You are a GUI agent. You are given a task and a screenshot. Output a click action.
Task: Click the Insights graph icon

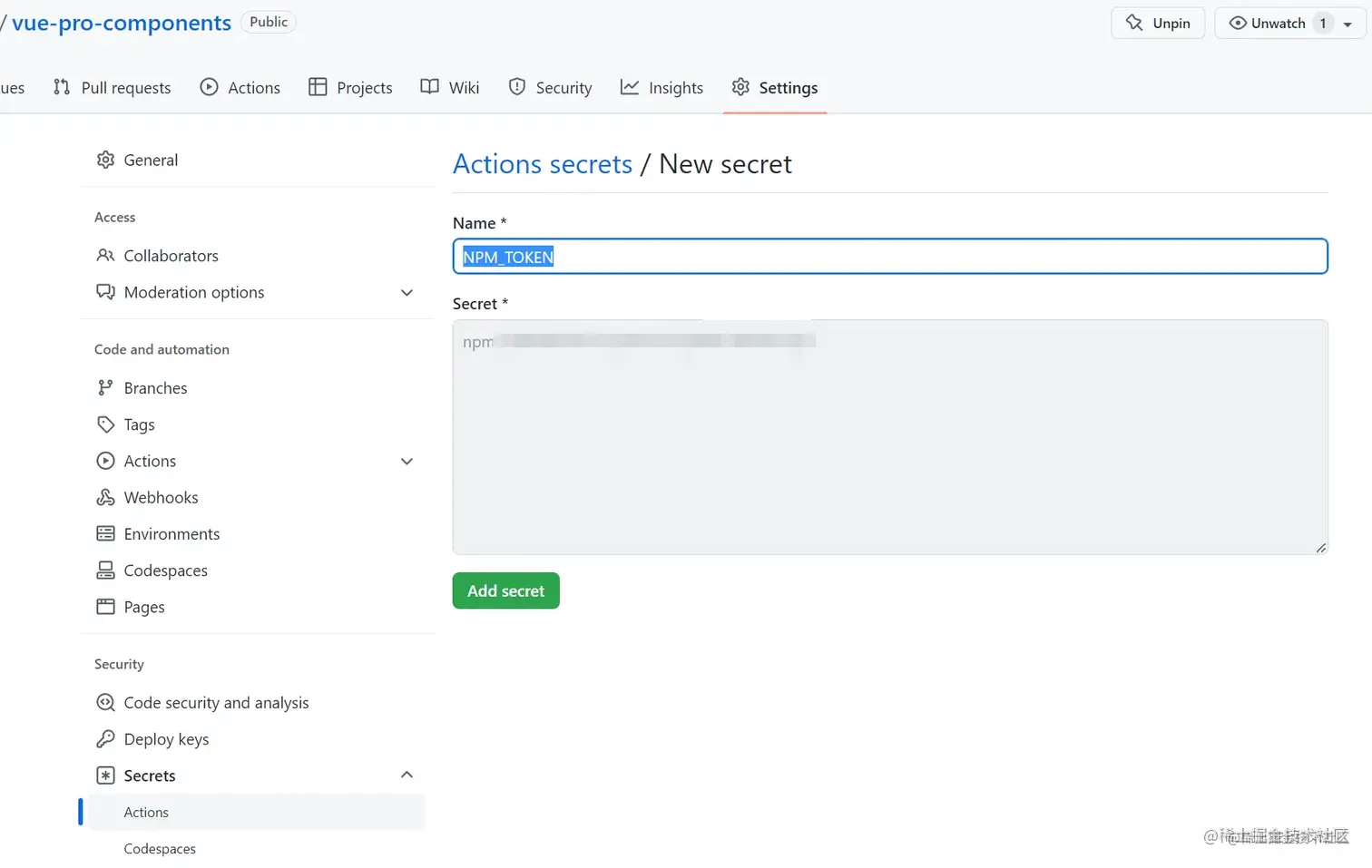[x=630, y=87]
